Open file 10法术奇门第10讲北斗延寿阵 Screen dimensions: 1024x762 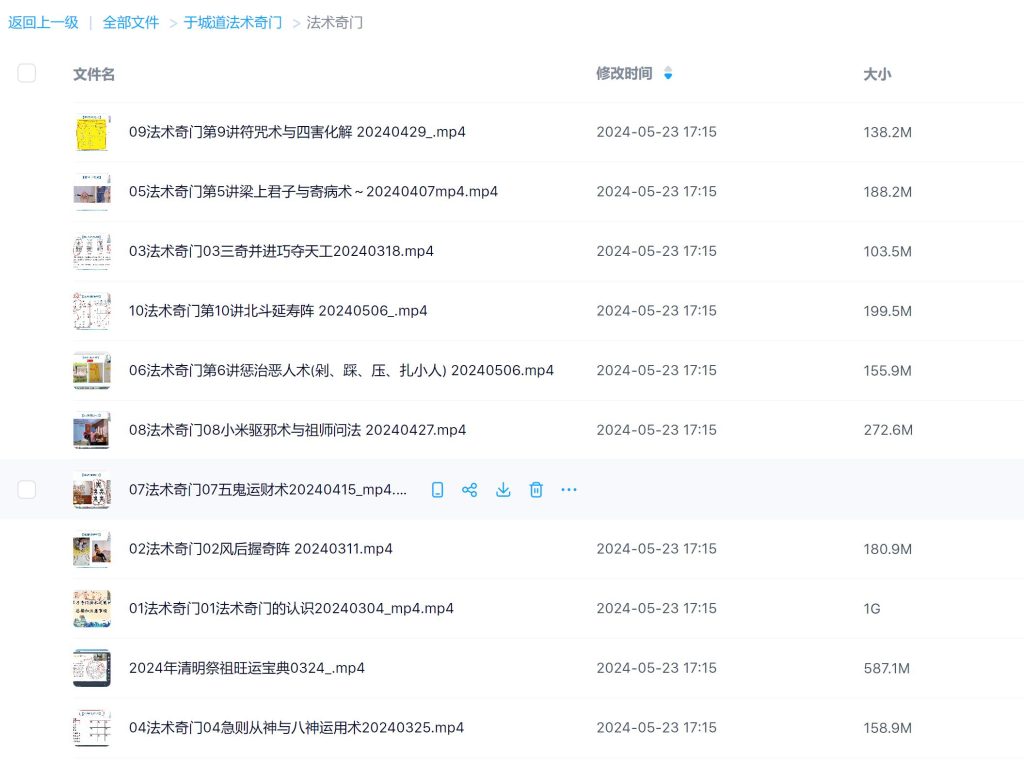[278, 311]
